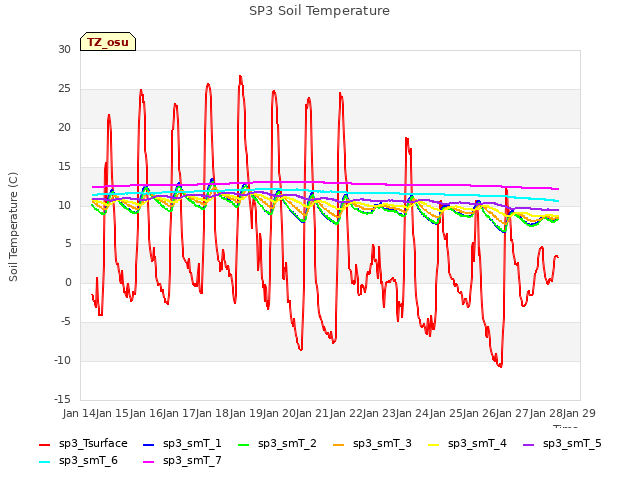This screenshot has width=640, height=480.
Task: Click the yellow sp3_smT_4 legend swatch
Action: coord(433,444)
